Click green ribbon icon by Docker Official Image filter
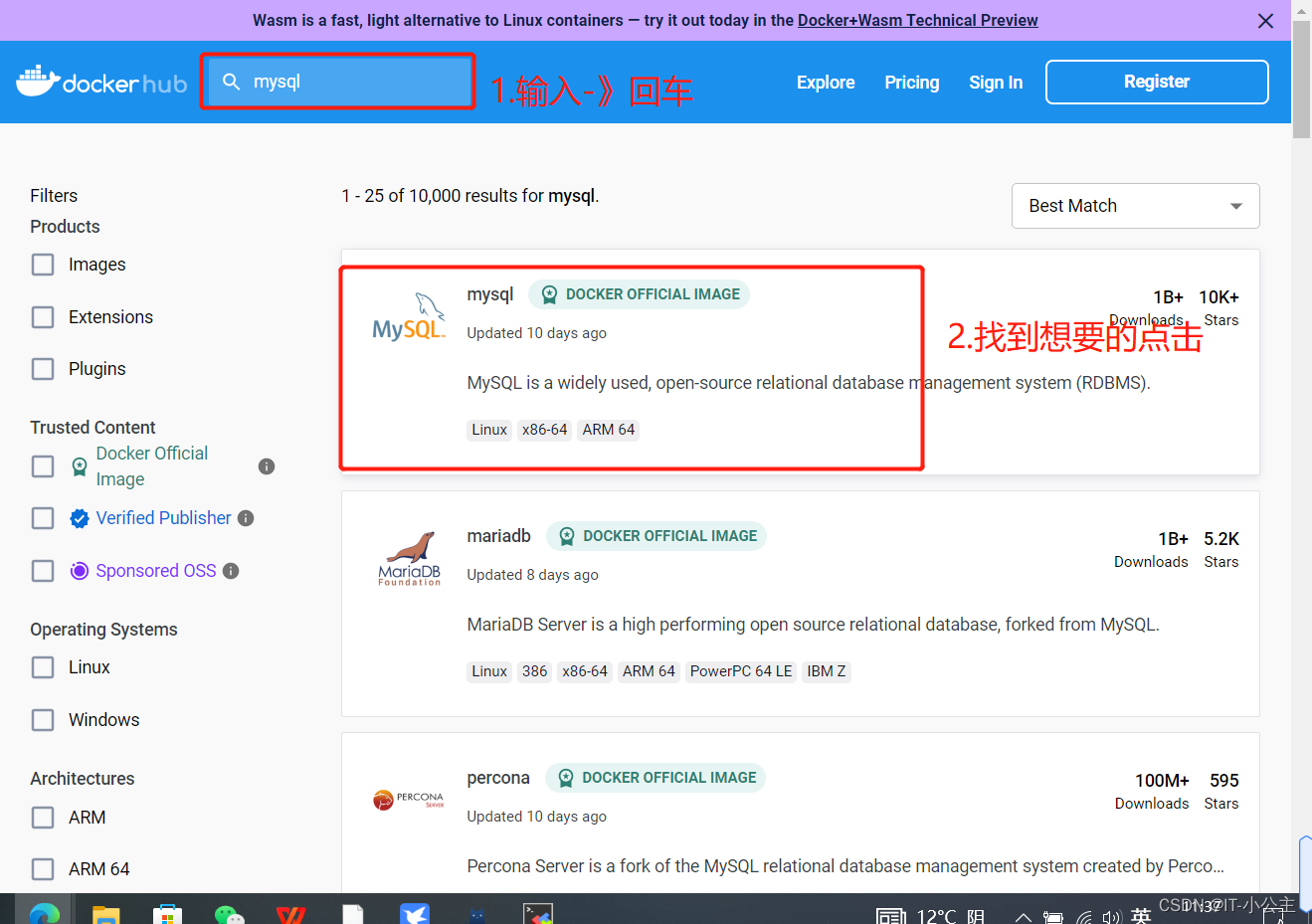 point(80,466)
